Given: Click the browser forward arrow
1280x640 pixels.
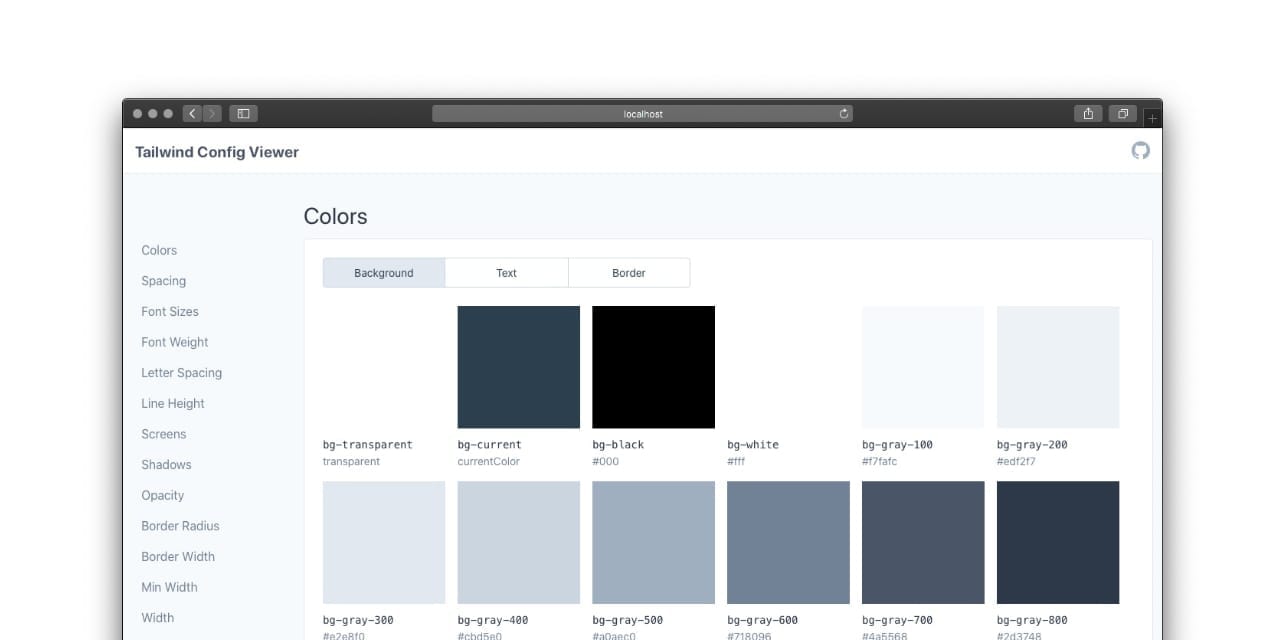Looking at the screenshot, I should point(211,114).
